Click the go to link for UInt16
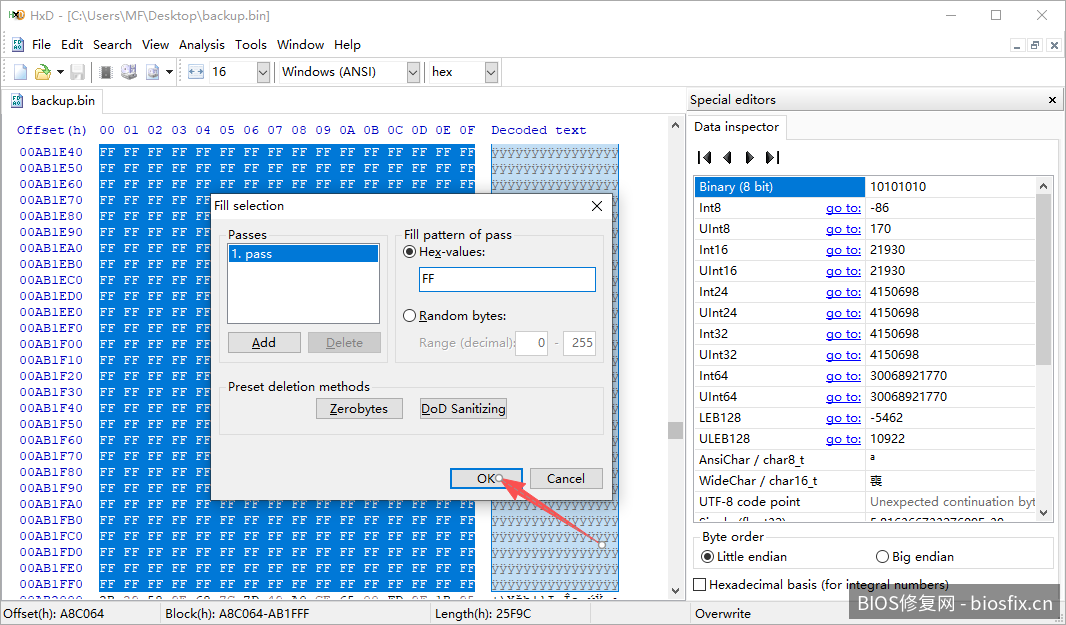 point(842,271)
